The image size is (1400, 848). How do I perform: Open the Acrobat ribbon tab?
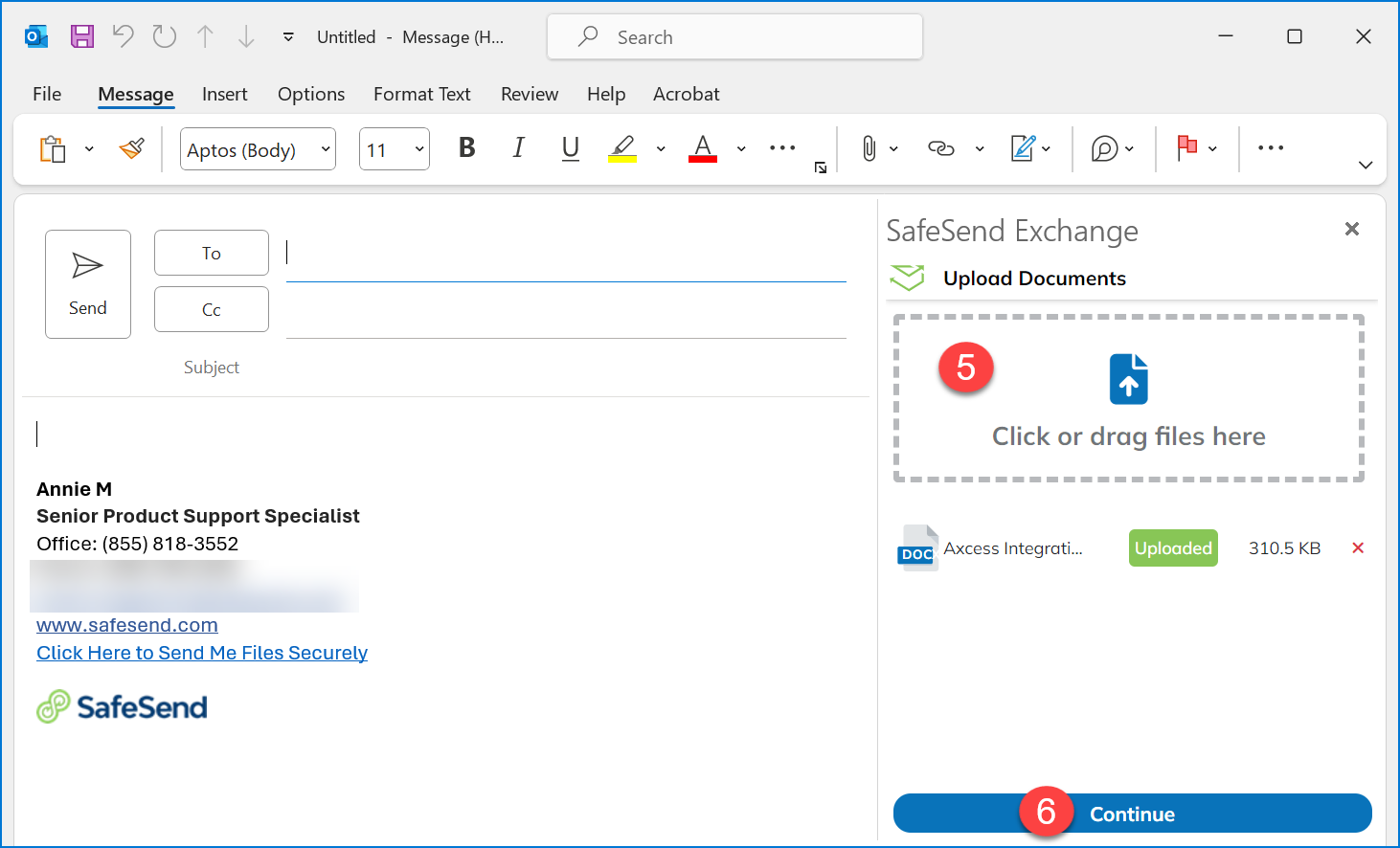coord(686,94)
